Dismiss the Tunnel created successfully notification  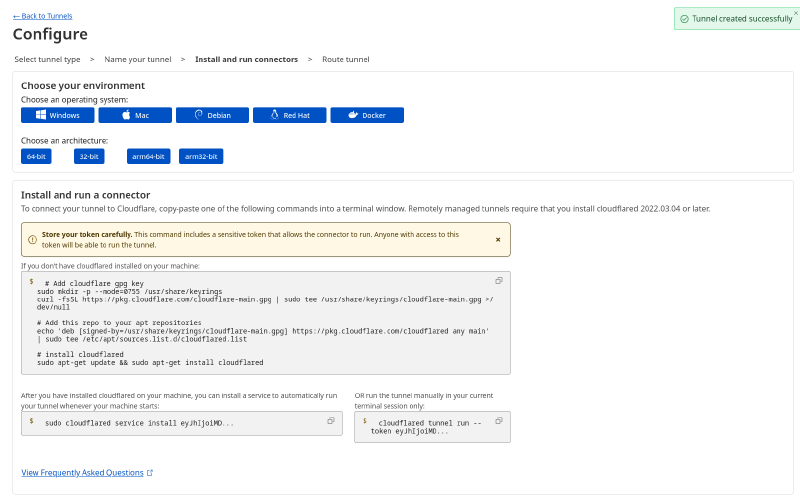795,13
